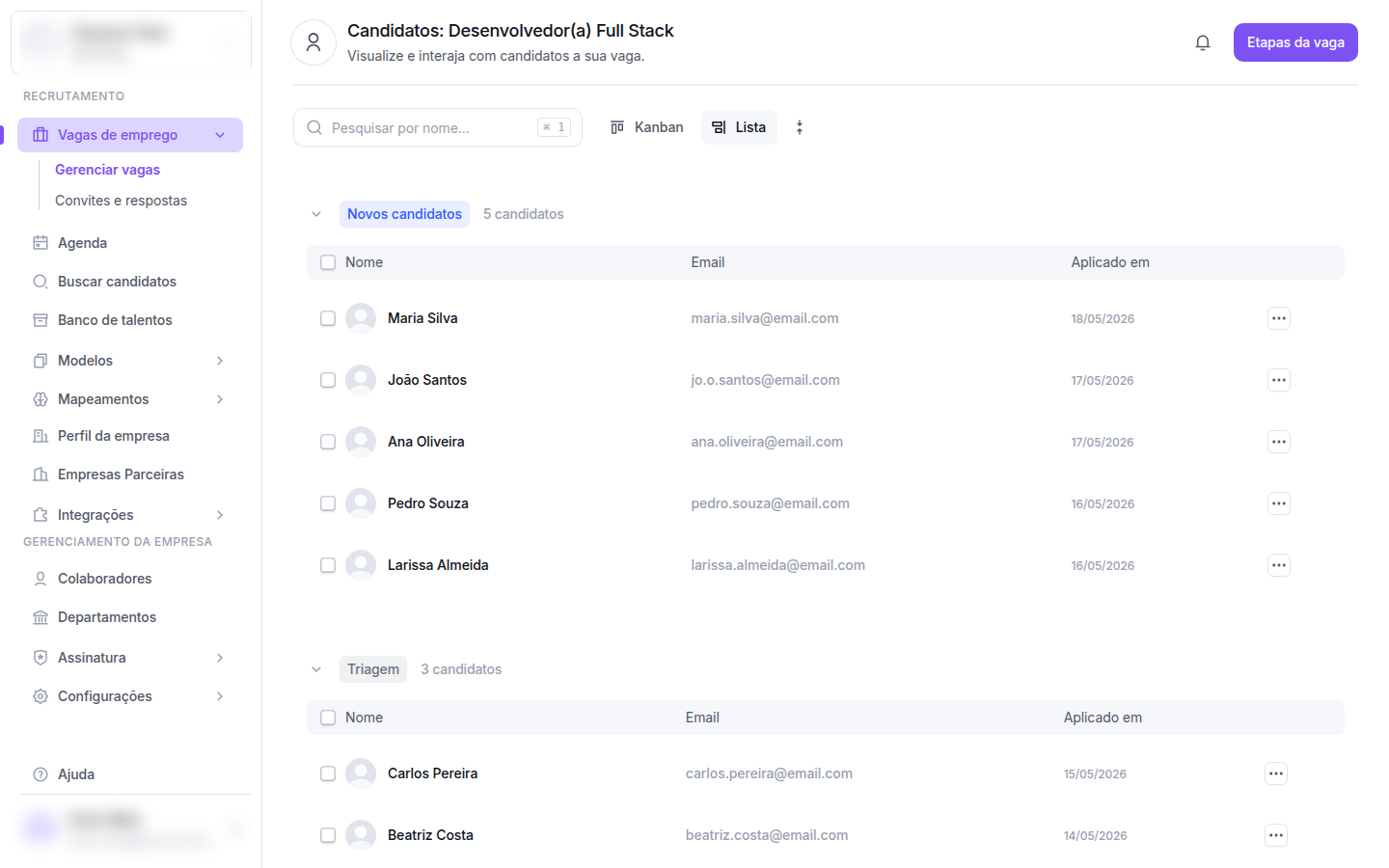Open more actions for Ana Oliveira
This screenshot has width=1389, height=868.
point(1279,442)
